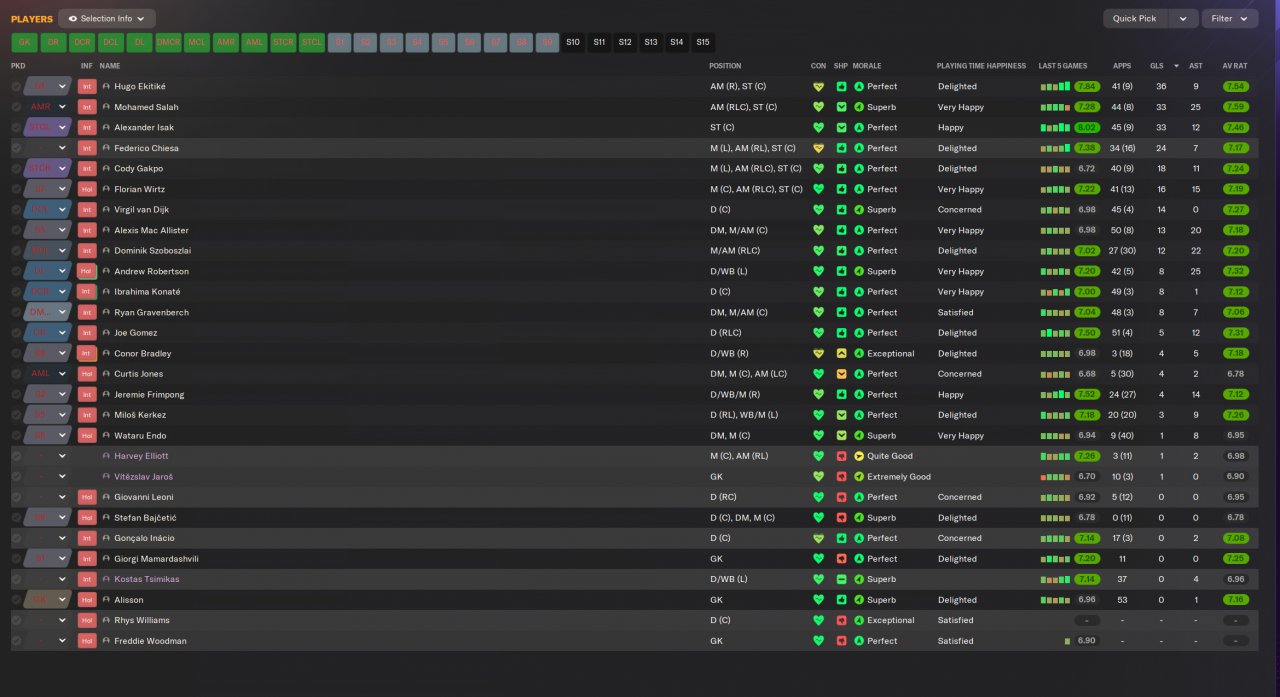Toggle the picked checkmark for Alisson
The image size is (1280, 697).
click(16, 600)
